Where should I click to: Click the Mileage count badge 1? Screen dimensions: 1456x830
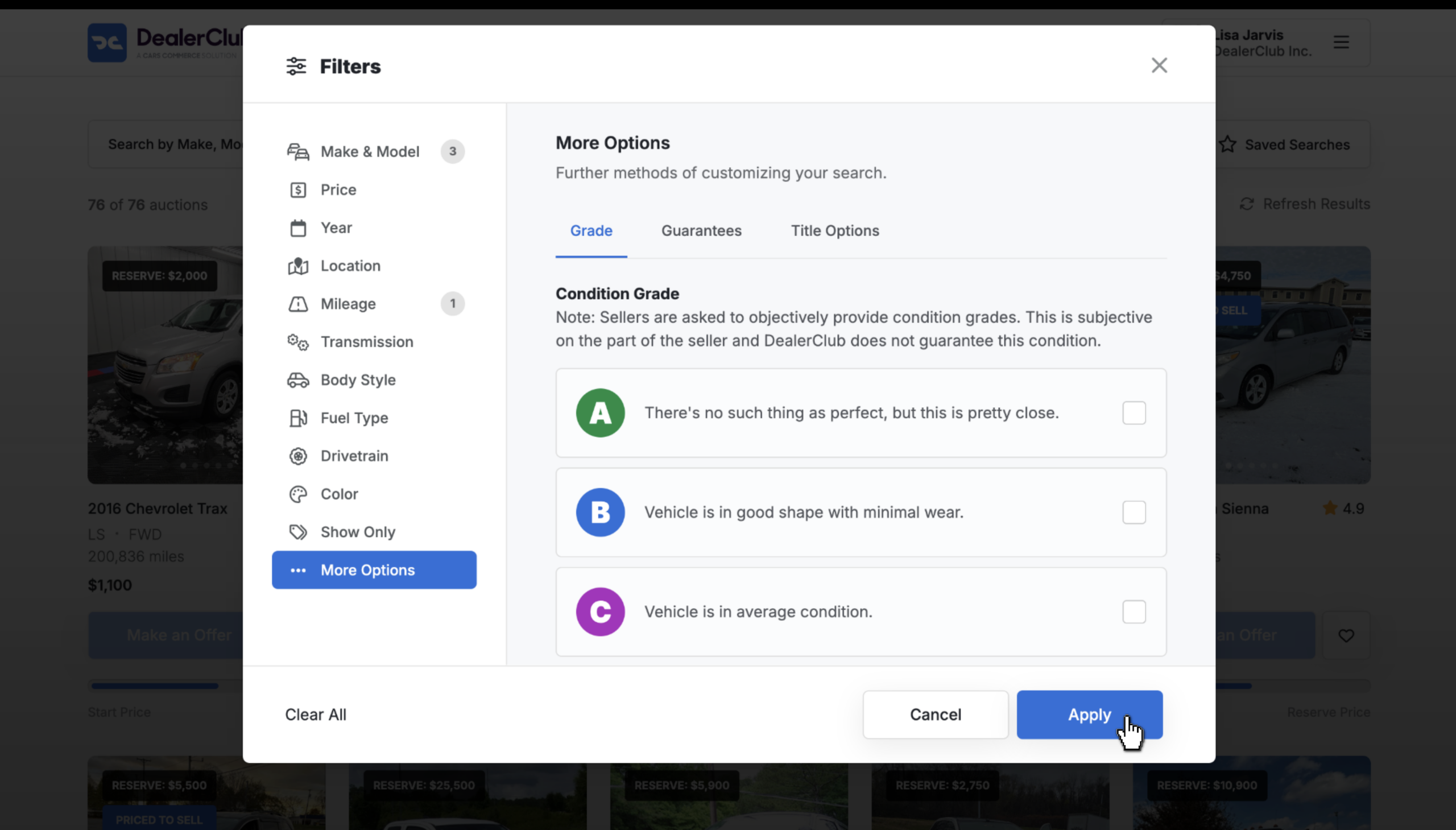pyautogui.click(x=453, y=304)
